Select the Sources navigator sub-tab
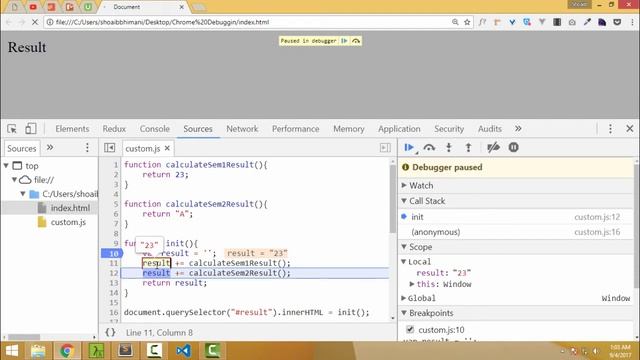 (x=22, y=149)
